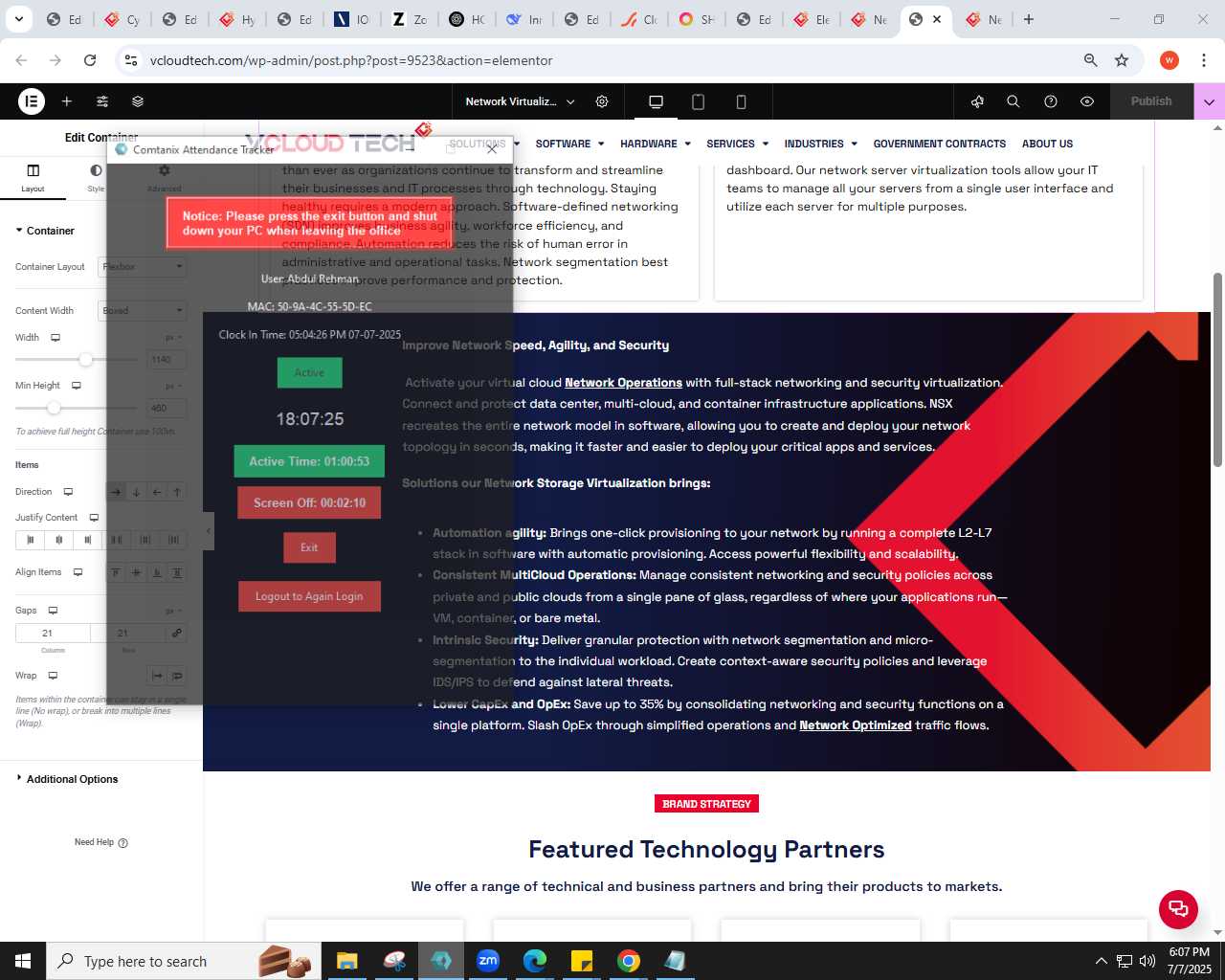The image size is (1225, 980).
Task: Follow the Network Operations link
Action: (x=623, y=383)
